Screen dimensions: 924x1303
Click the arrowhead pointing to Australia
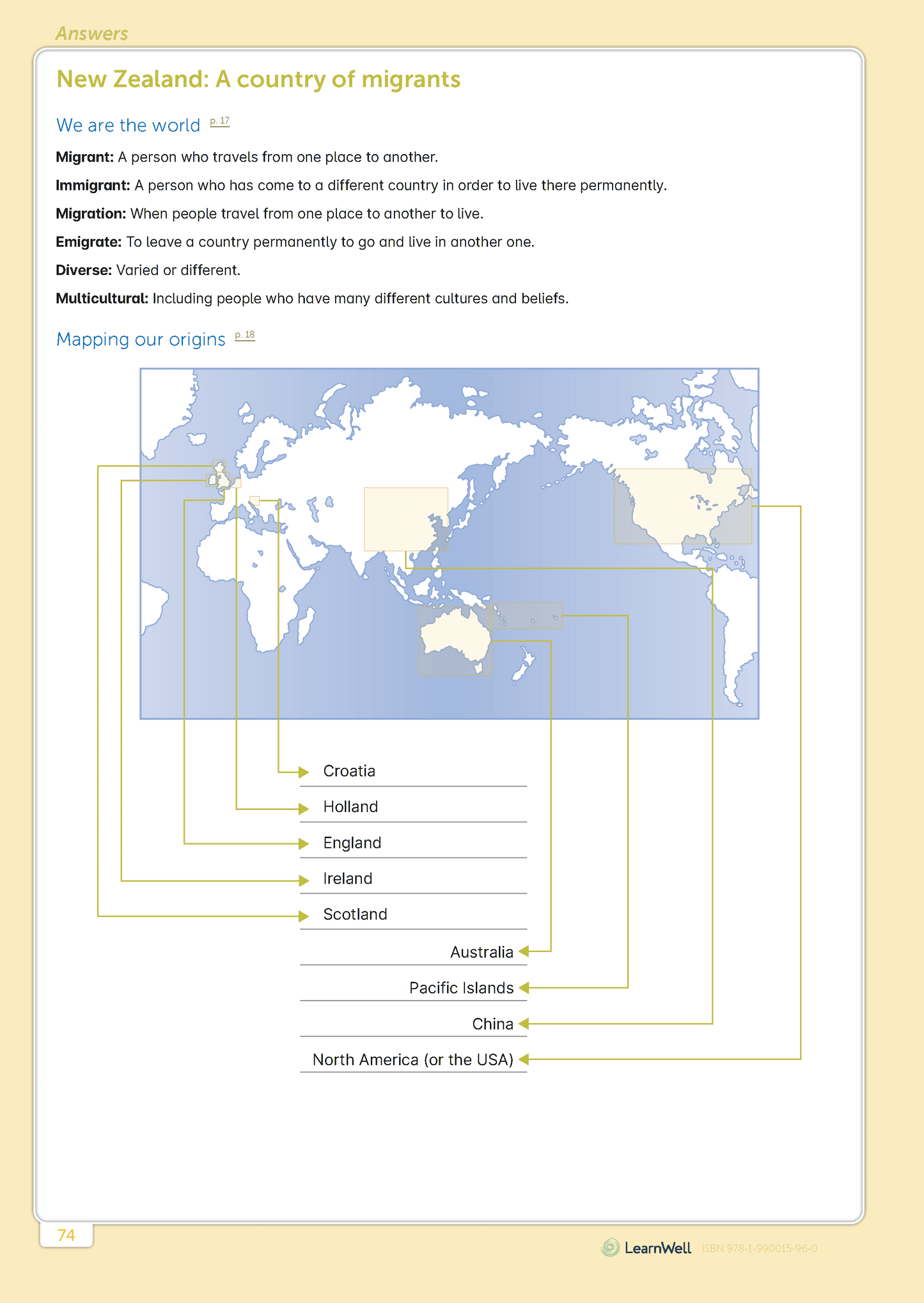click(523, 951)
